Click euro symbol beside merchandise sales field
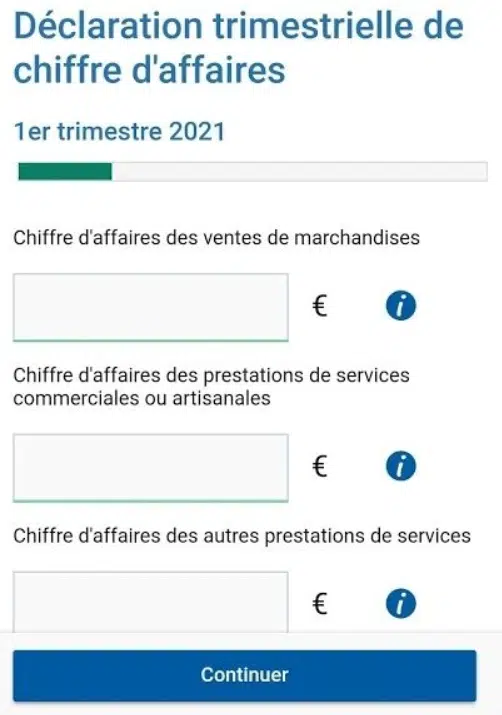The image size is (502, 715). 320,306
